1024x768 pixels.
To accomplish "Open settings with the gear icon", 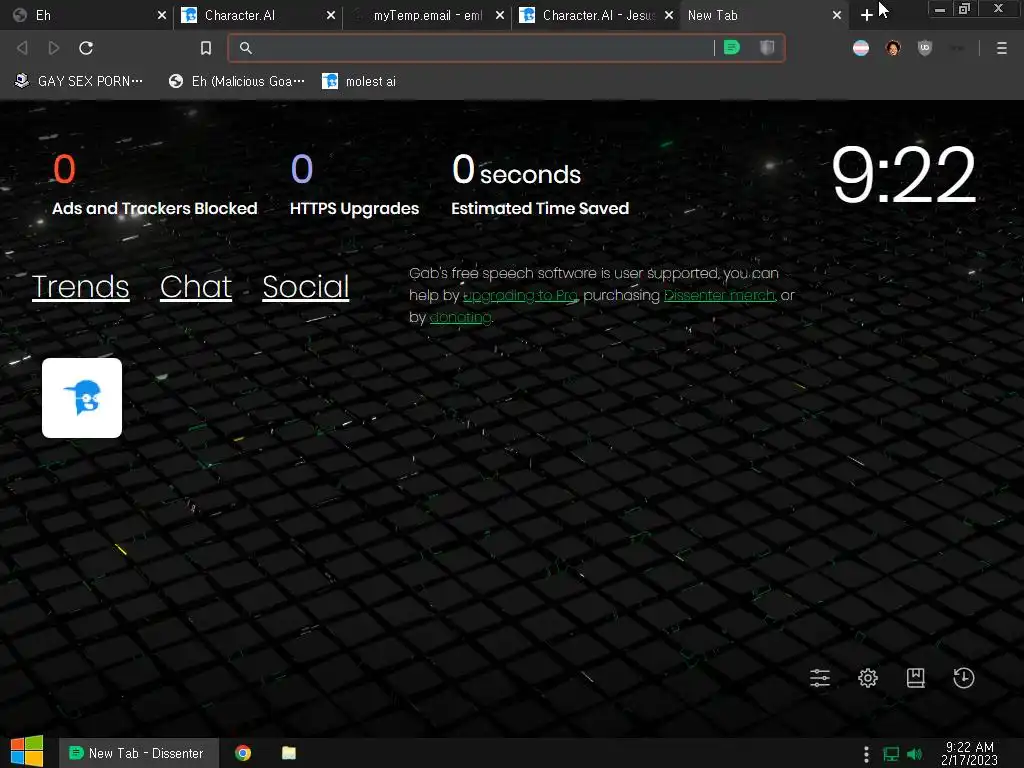I will [868, 678].
